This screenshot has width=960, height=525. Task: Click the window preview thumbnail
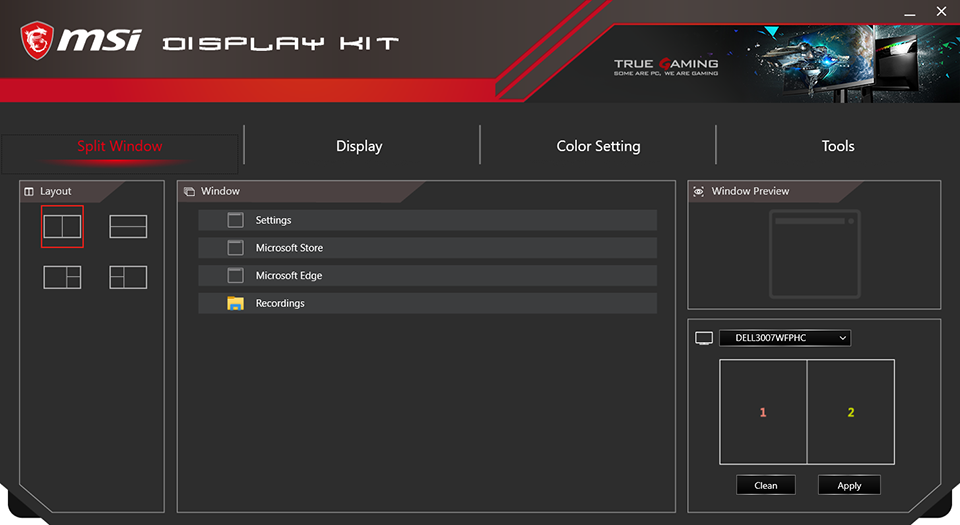(815, 254)
